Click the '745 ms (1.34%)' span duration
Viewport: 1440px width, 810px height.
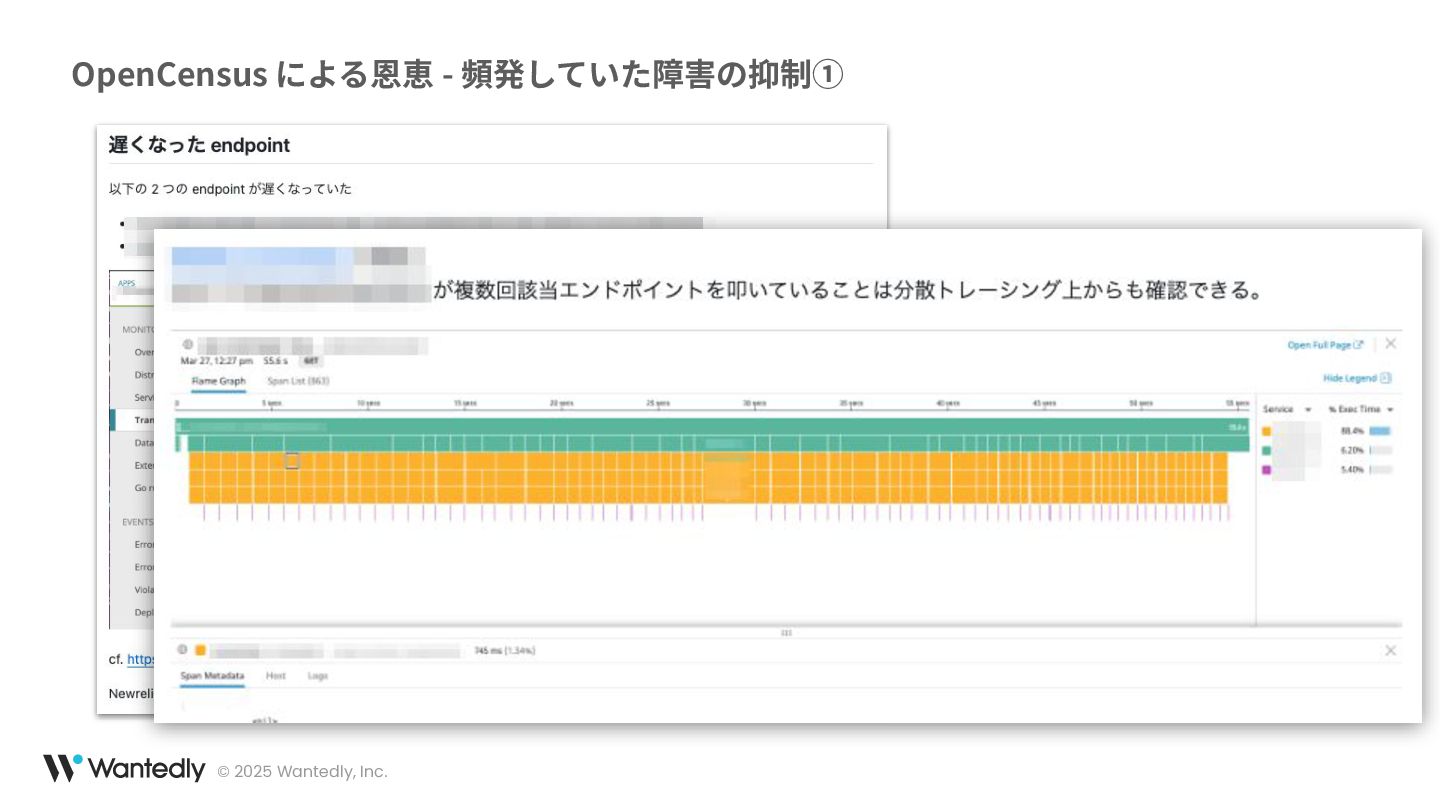[505, 651]
